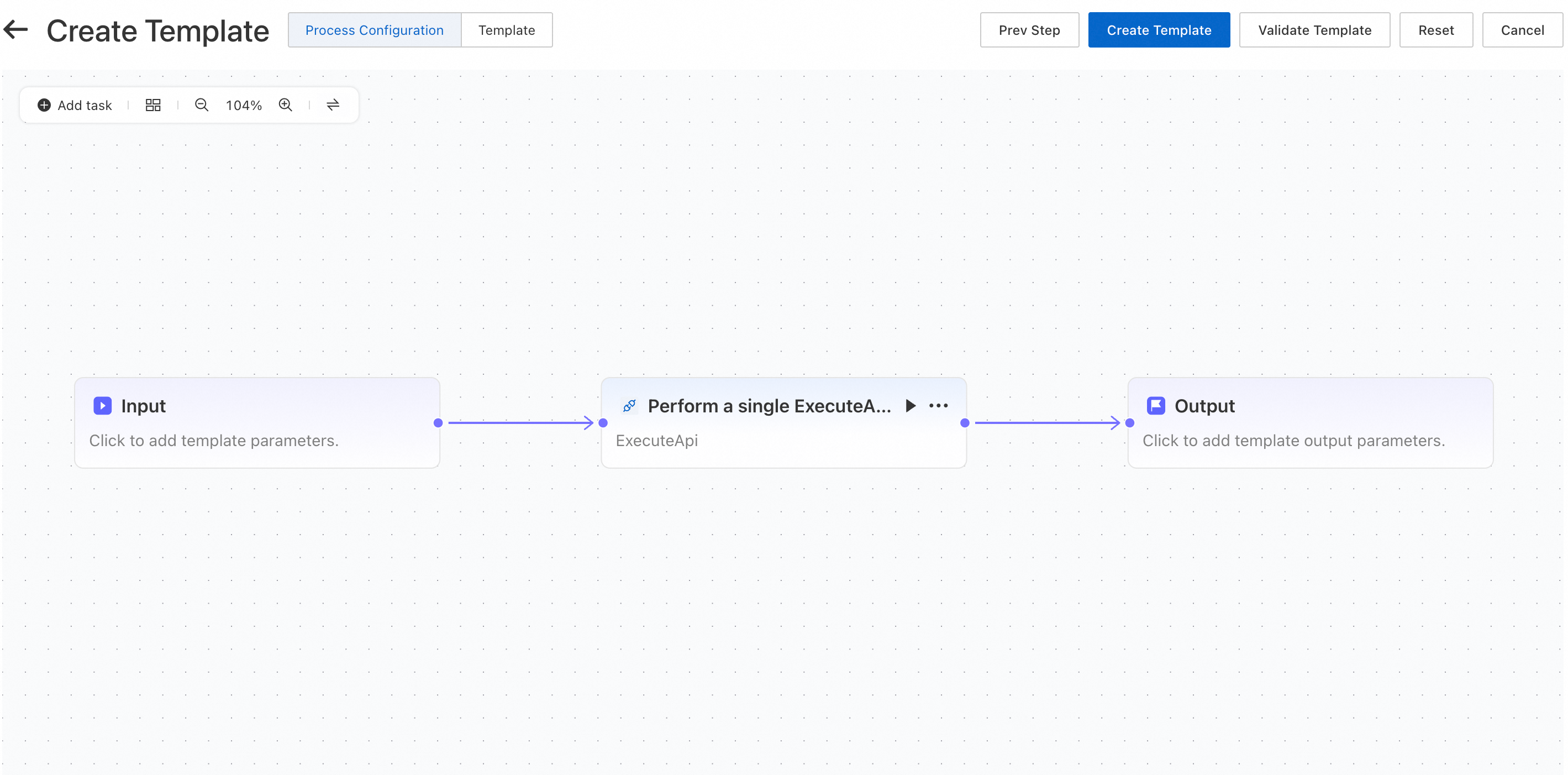Open the three-dot menu on the ExecuteApi task
1568x775 pixels.
[939, 405]
